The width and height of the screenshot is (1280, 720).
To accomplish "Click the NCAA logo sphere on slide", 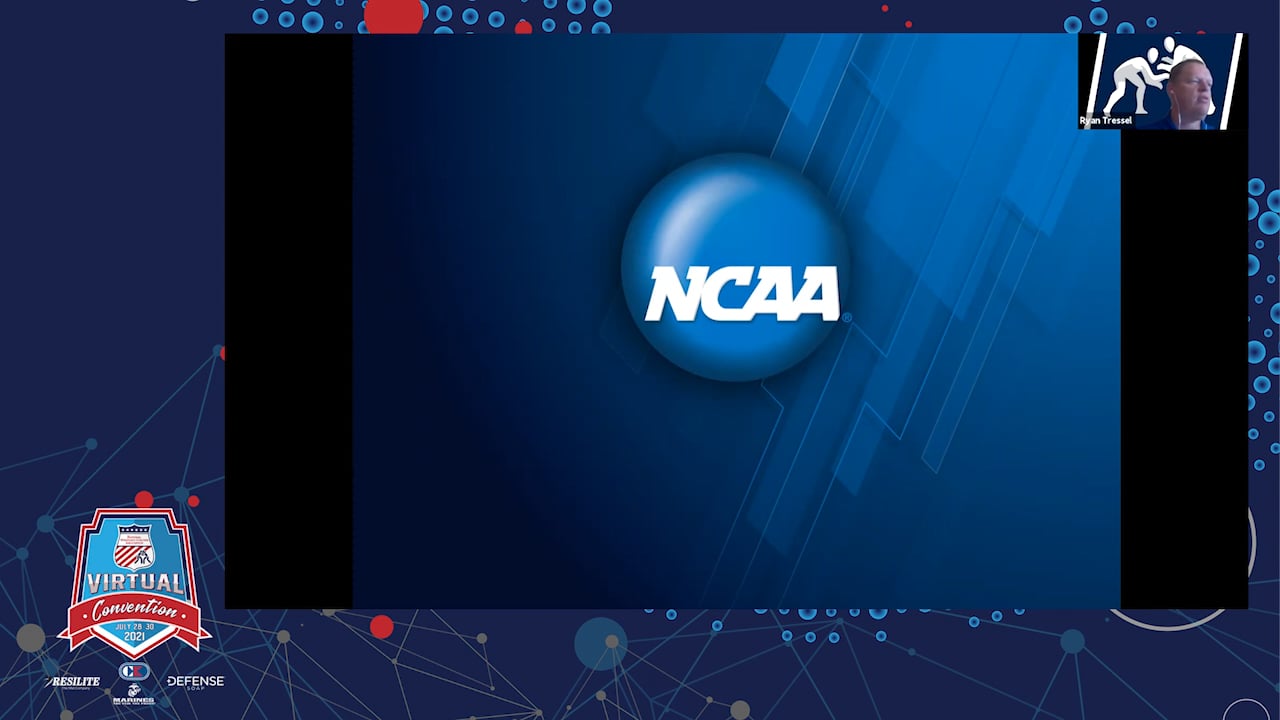I will point(736,267).
